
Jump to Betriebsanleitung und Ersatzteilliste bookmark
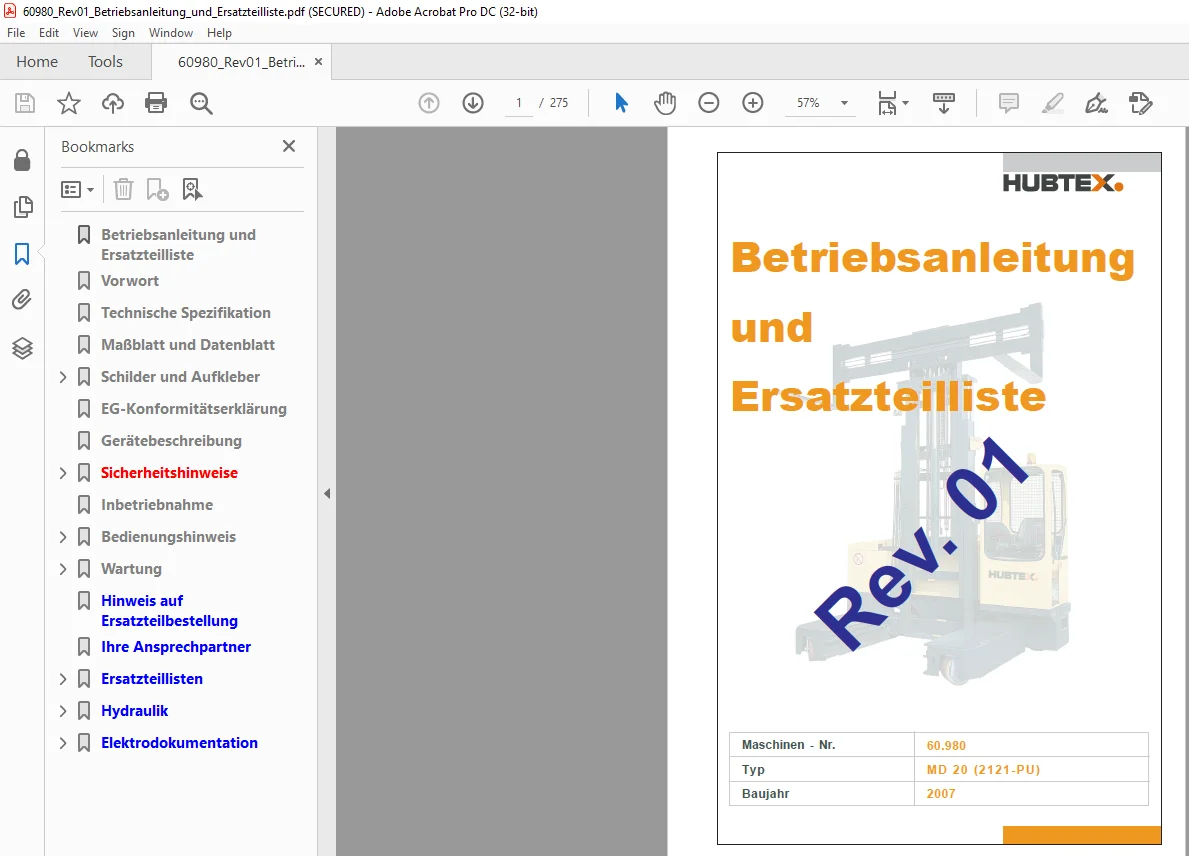tap(178, 245)
